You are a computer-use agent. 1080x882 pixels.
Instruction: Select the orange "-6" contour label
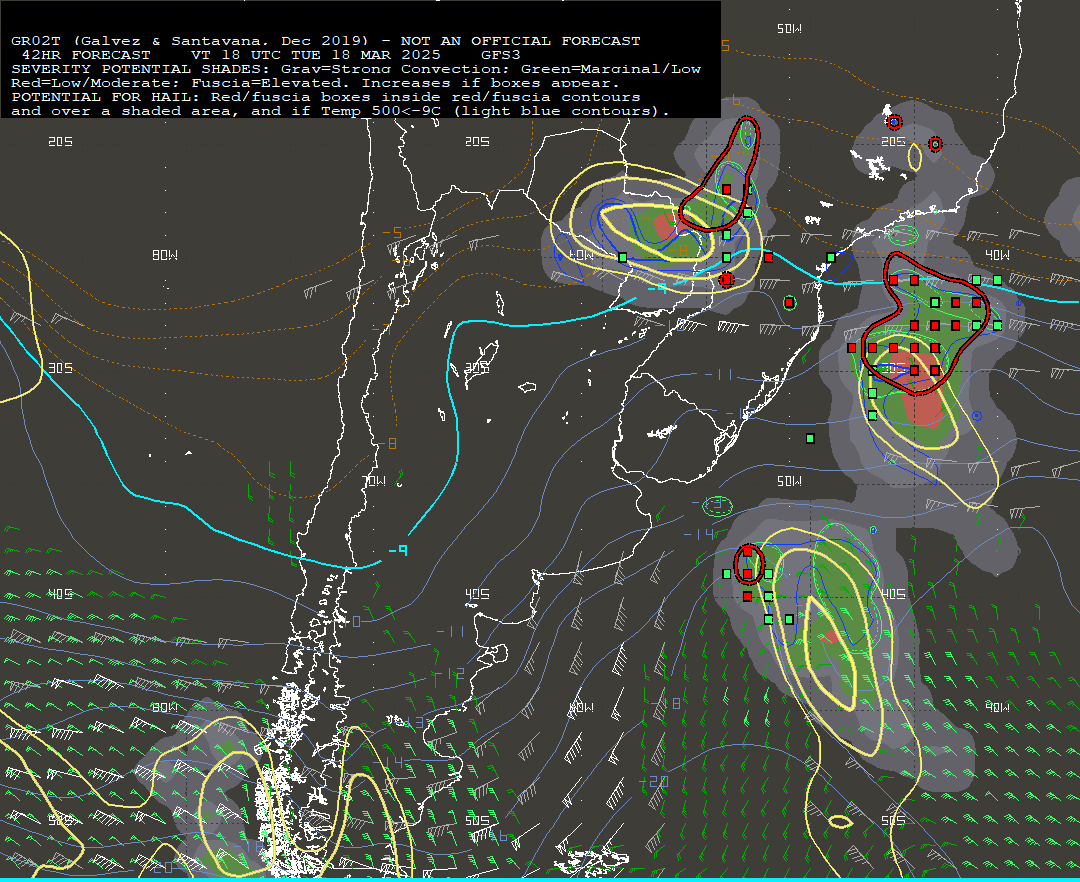[731, 101]
